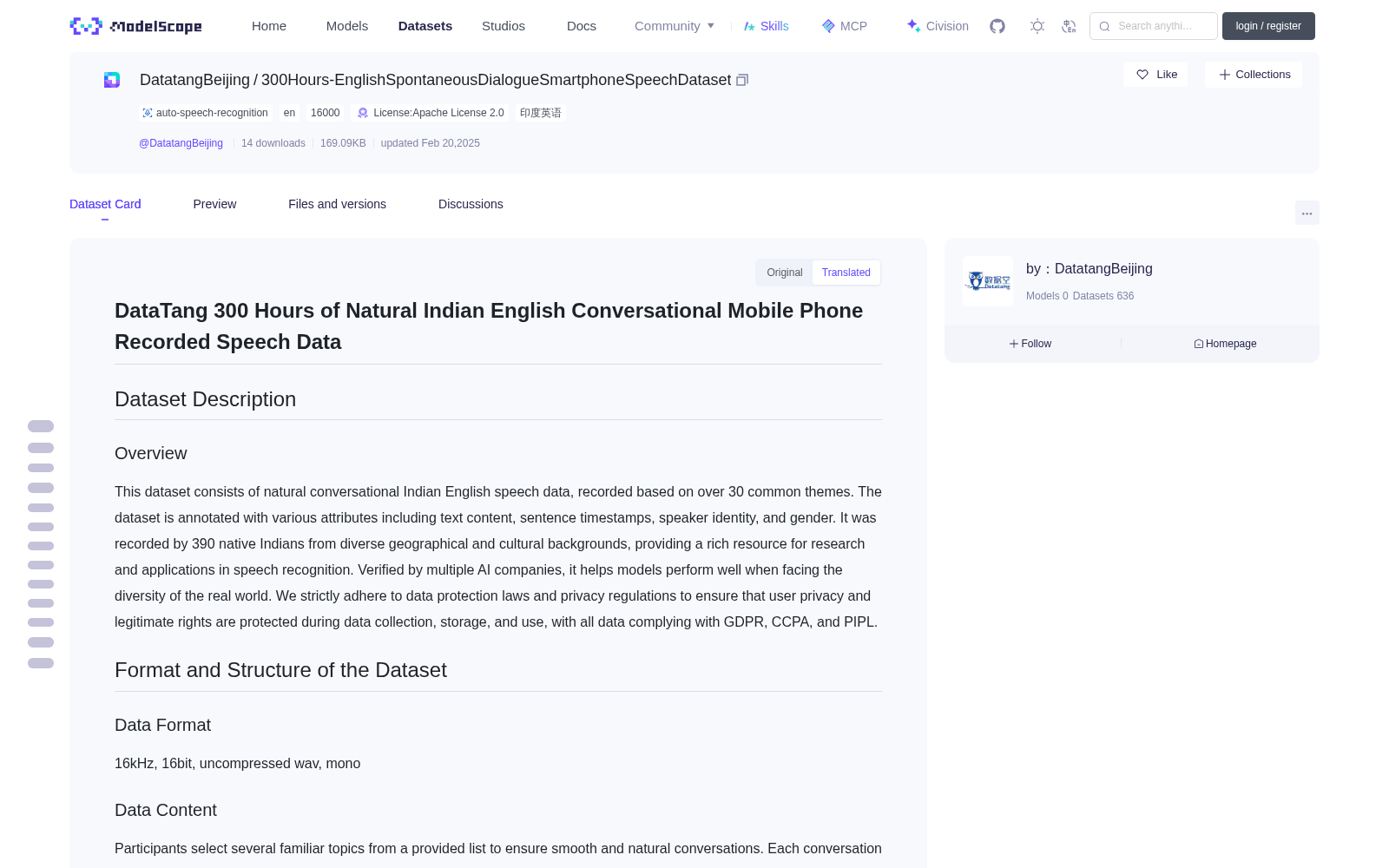Like this dataset
The width and height of the screenshot is (1389, 868).
click(1156, 75)
